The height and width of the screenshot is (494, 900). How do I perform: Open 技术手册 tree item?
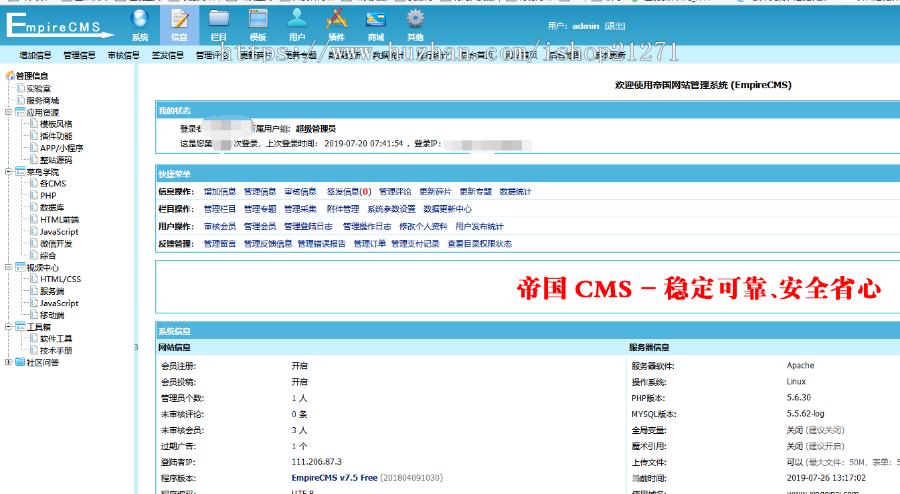pyautogui.click(x=56, y=351)
